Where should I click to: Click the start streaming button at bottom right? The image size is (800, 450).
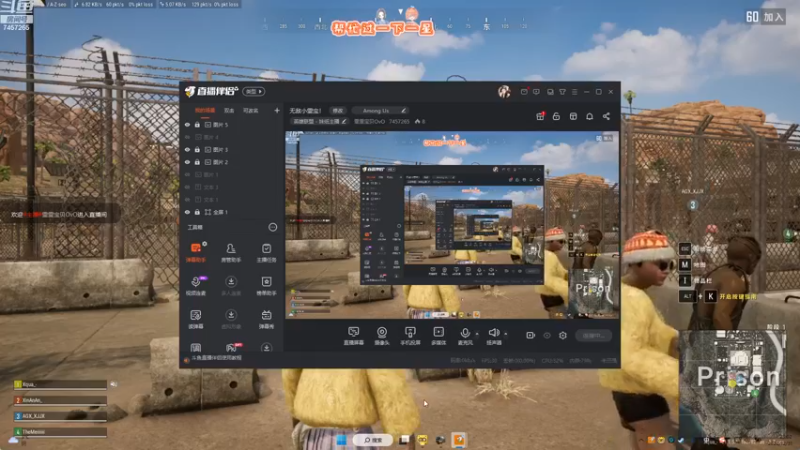pyautogui.click(x=593, y=335)
